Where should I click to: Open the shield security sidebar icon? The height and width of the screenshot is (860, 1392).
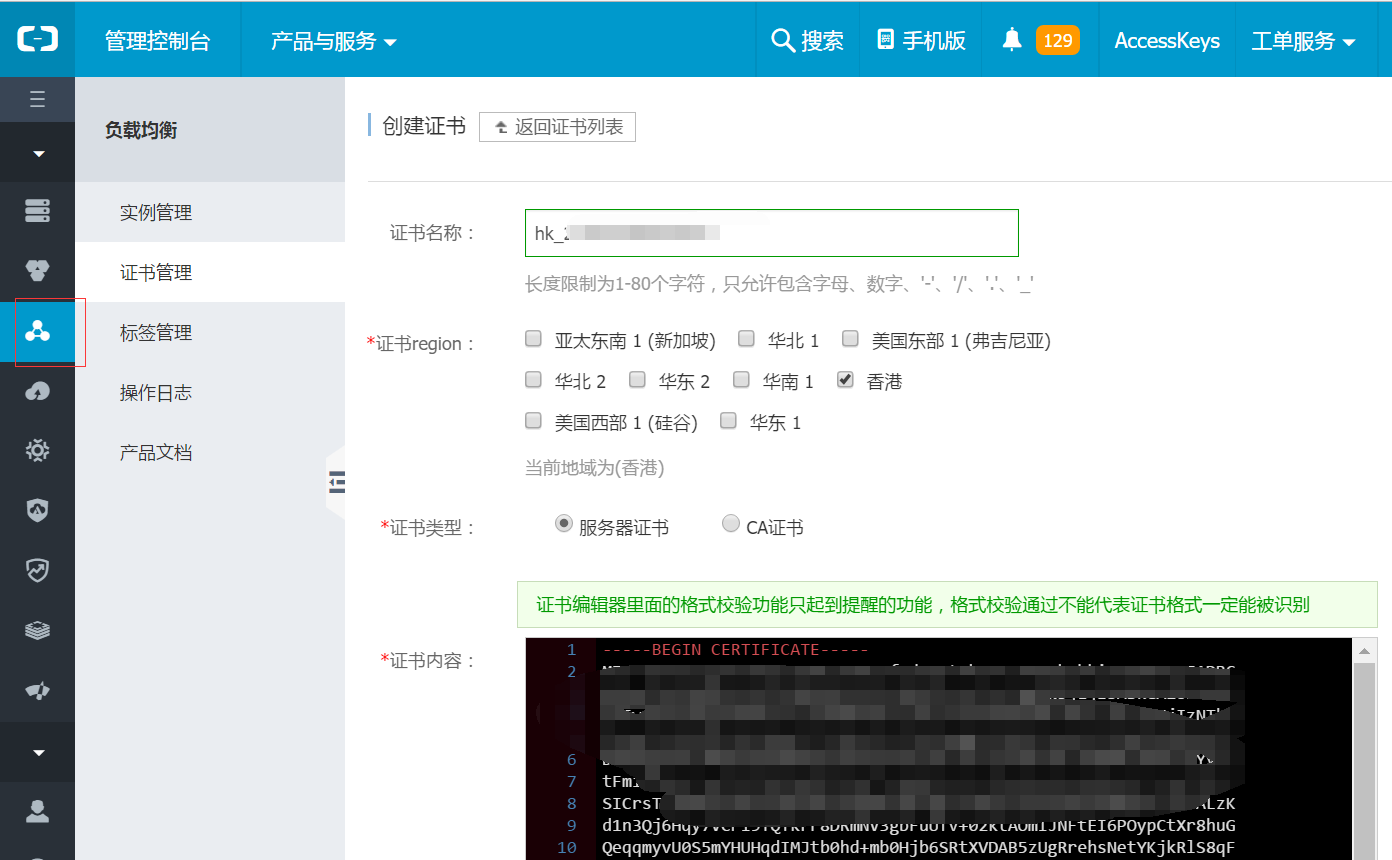tap(38, 511)
